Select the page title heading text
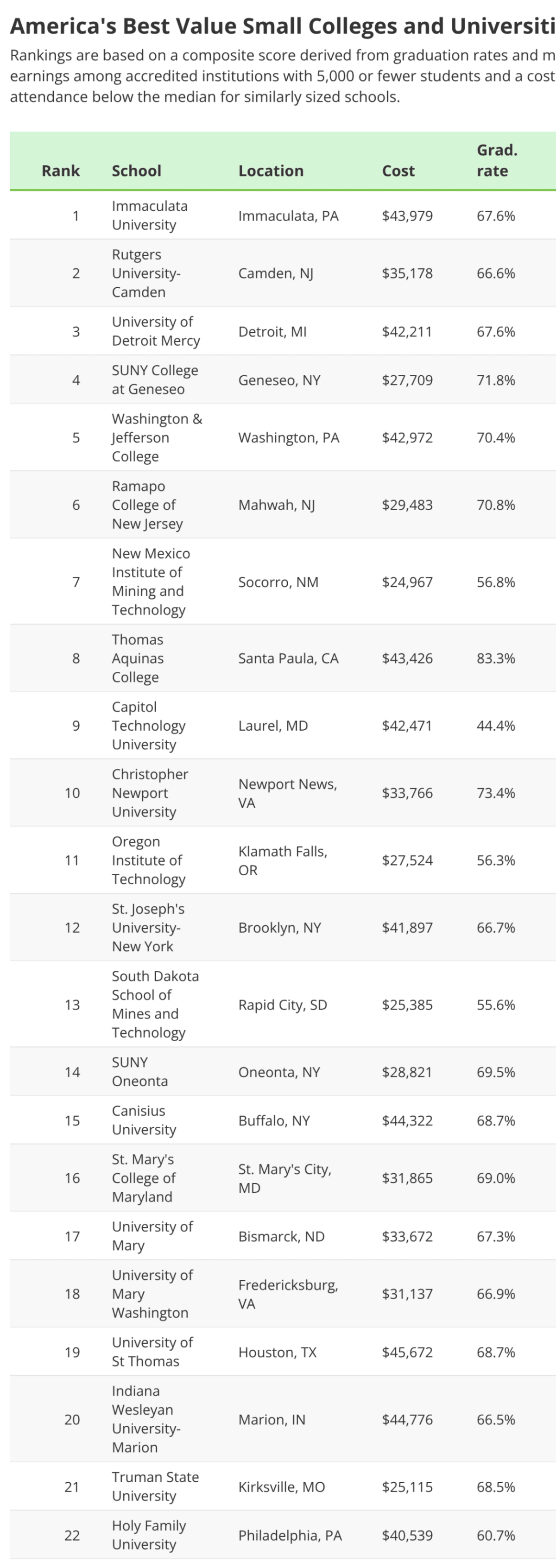 coord(283,25)
